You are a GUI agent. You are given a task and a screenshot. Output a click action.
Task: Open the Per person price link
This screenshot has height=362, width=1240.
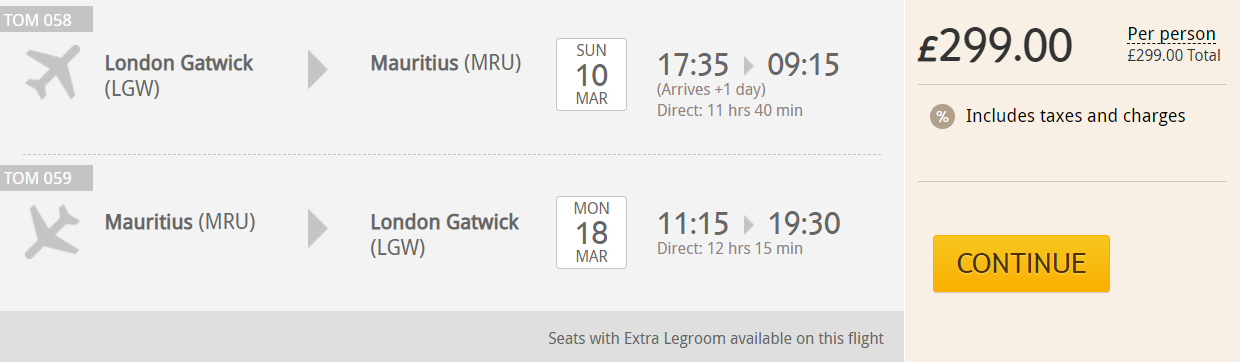pyautogui.click(x=1171, y=34)
